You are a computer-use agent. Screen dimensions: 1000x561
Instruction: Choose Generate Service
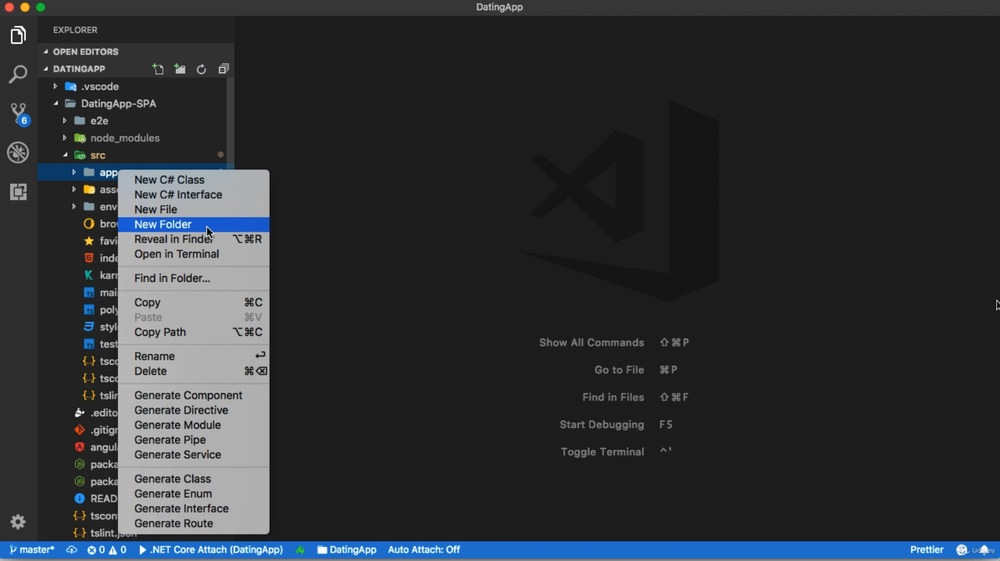pyautogui.click(x=194, y=455)
